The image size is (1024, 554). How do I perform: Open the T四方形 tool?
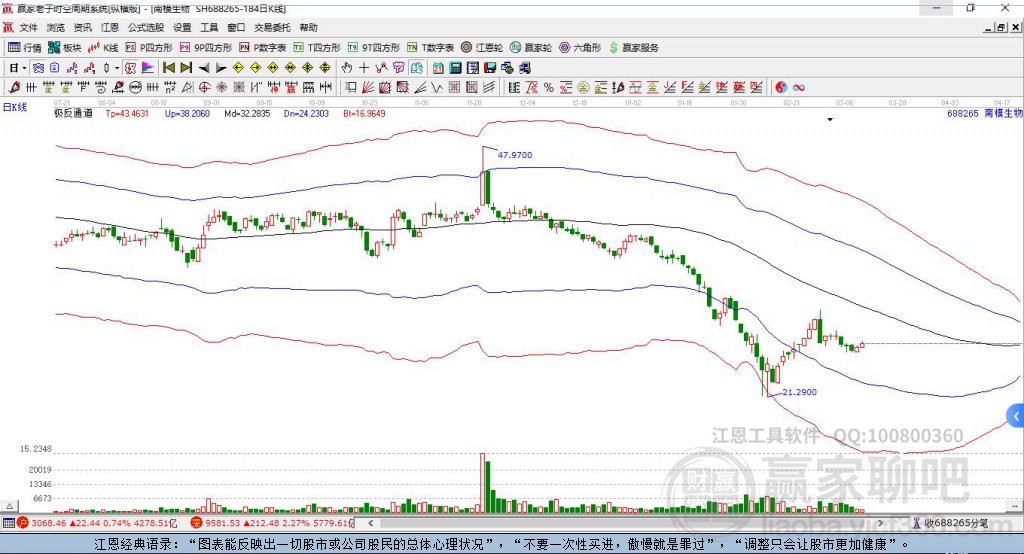click(x=317, y=48)
